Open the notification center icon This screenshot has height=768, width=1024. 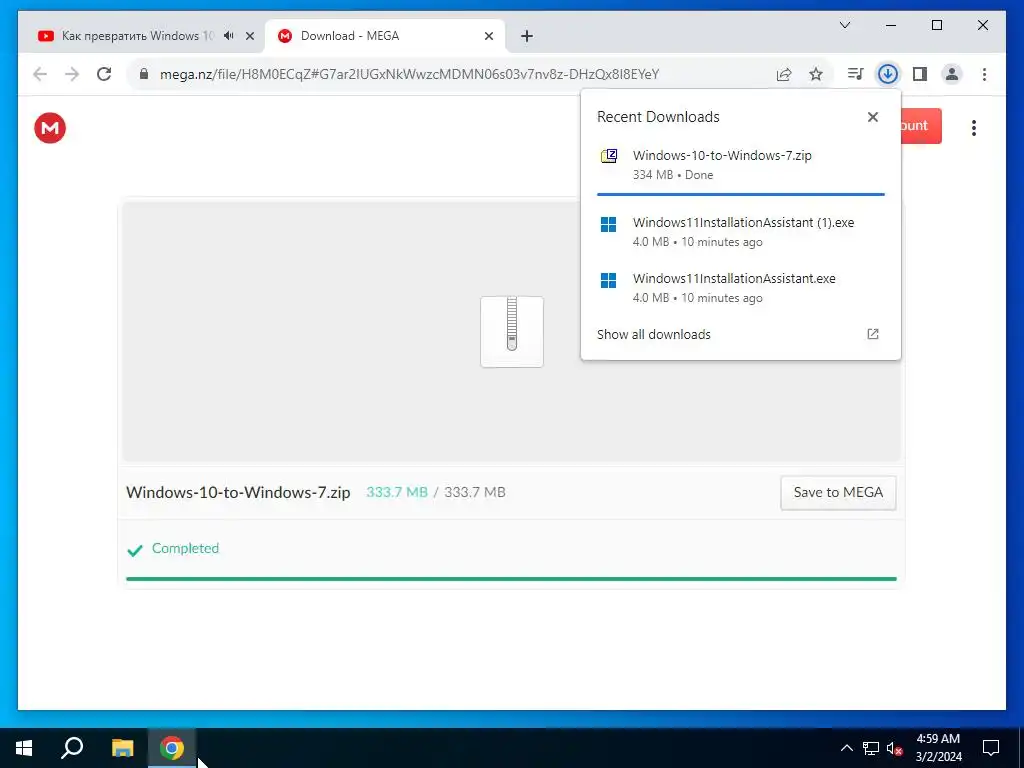[x=991, y=748]
